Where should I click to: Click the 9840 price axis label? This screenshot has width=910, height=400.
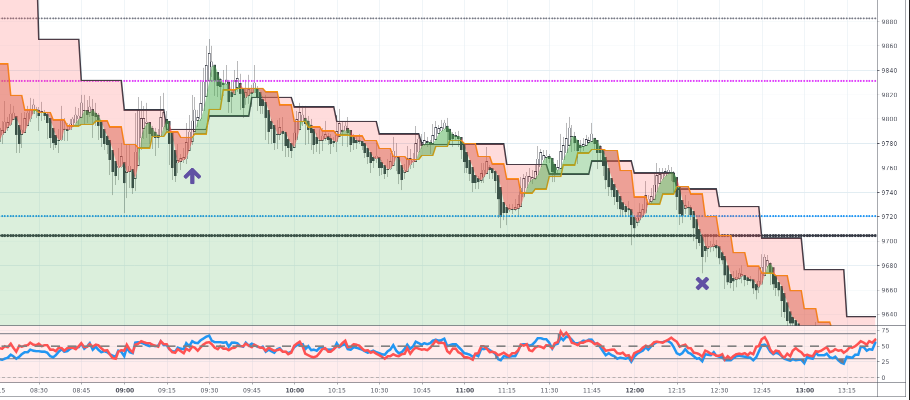(x=889, y=70)
